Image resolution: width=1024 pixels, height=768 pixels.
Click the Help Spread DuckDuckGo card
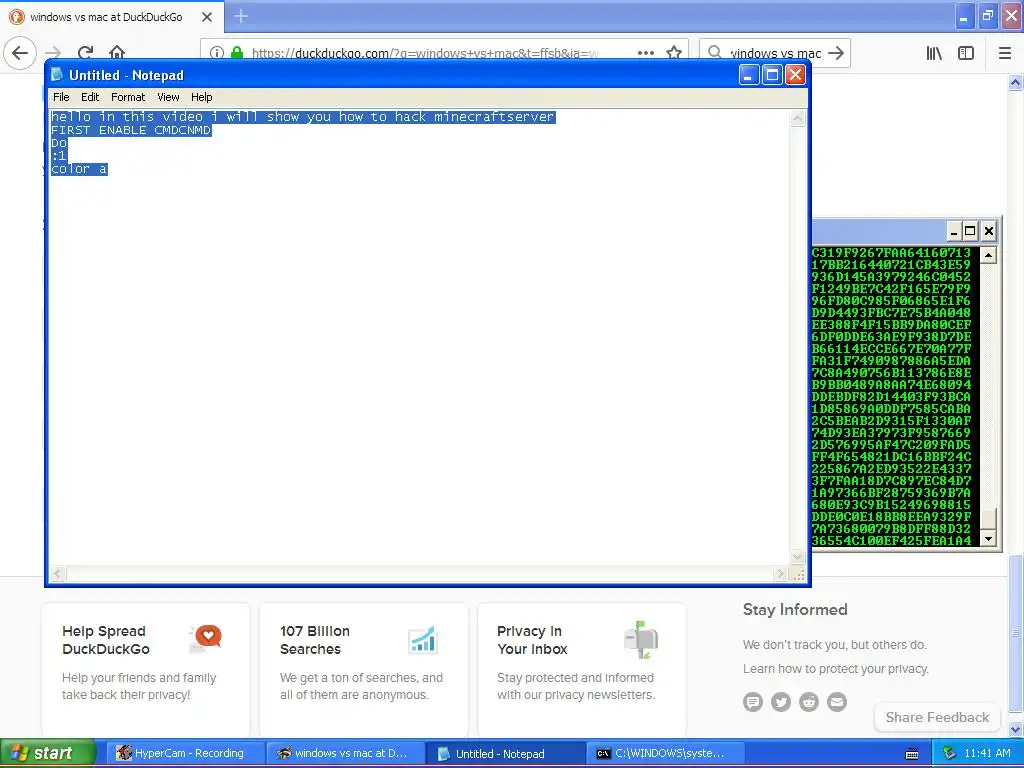point(146,669)
